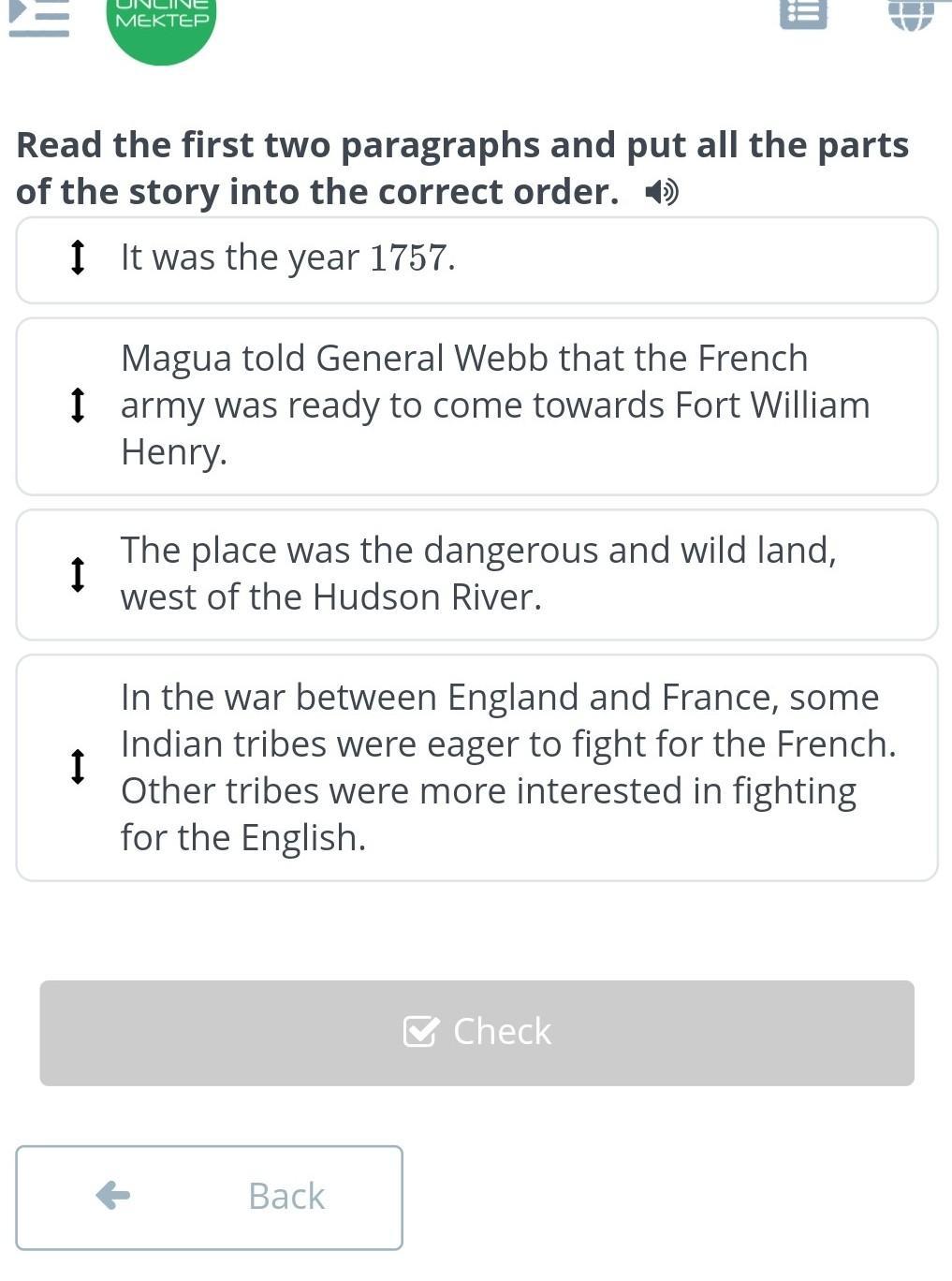The width and height of the screenshot is (952, 1281).
Task: Select the drag handle for Hudson River sentence
Action: click(x=79, y=574)
